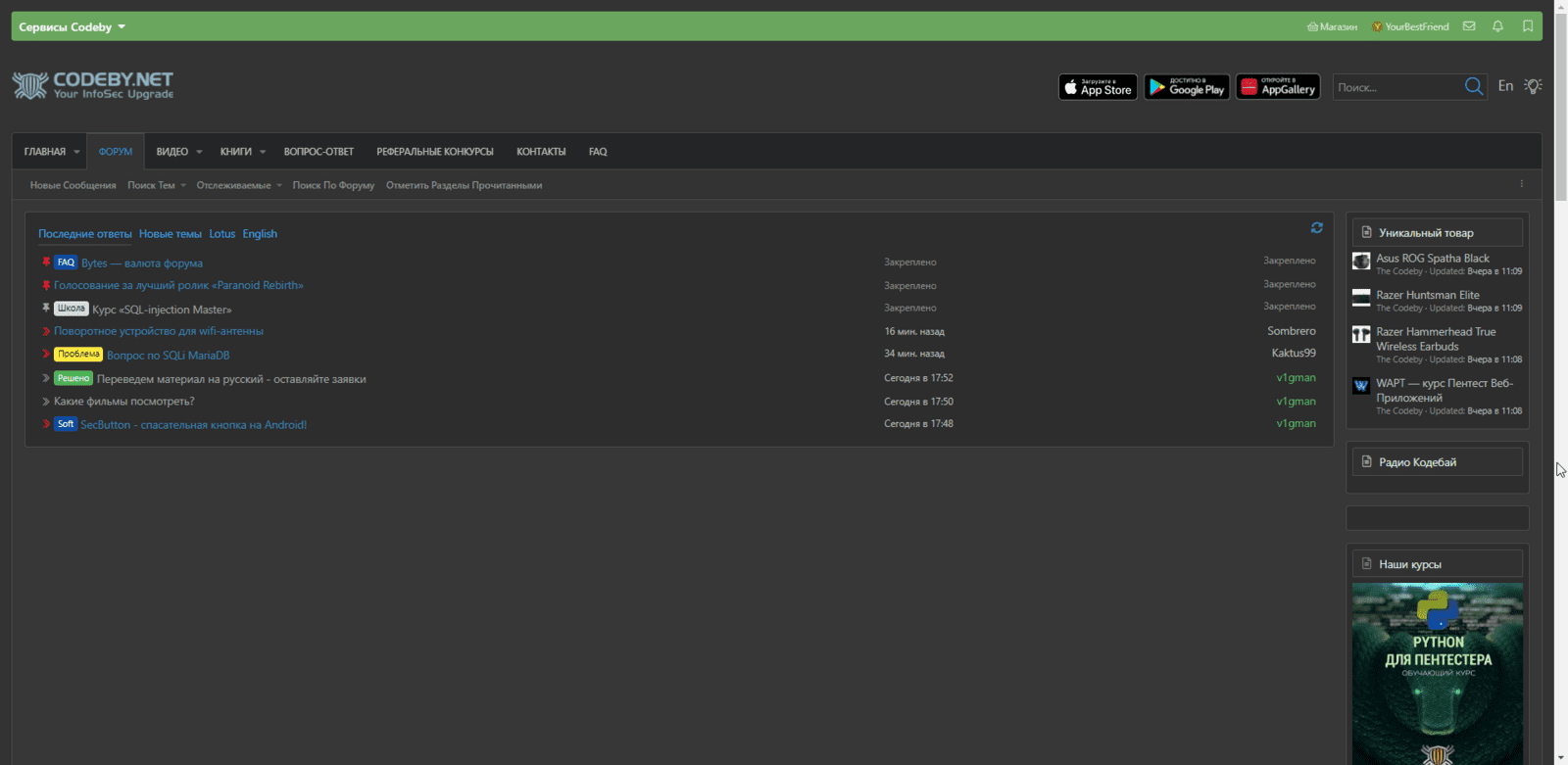1568x765 pixels.
Task: Open the inbox envelope icon
Action: [x=1468, y=26]
